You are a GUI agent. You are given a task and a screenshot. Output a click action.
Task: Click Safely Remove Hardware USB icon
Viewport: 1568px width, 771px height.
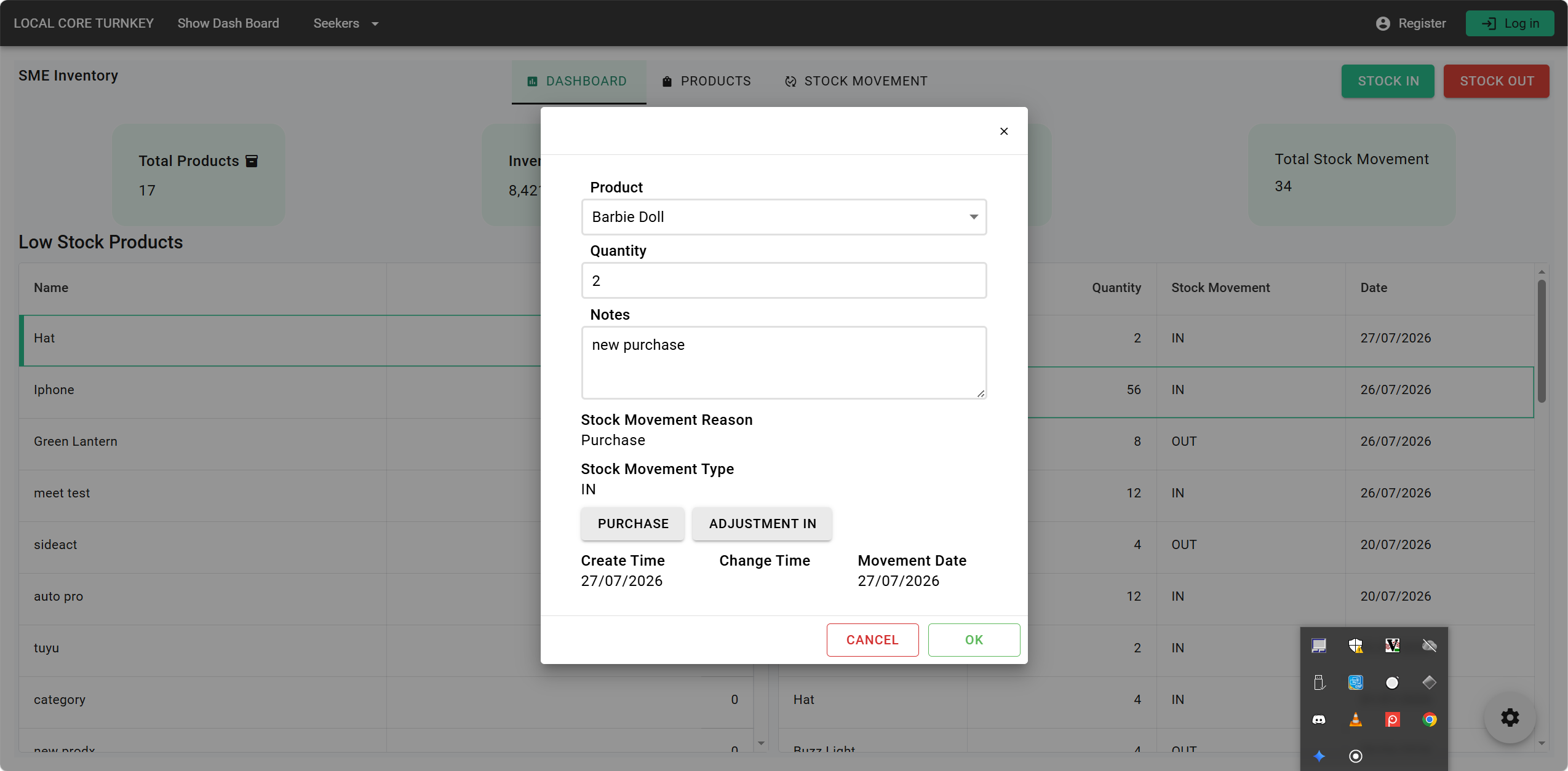point(1318,682)
